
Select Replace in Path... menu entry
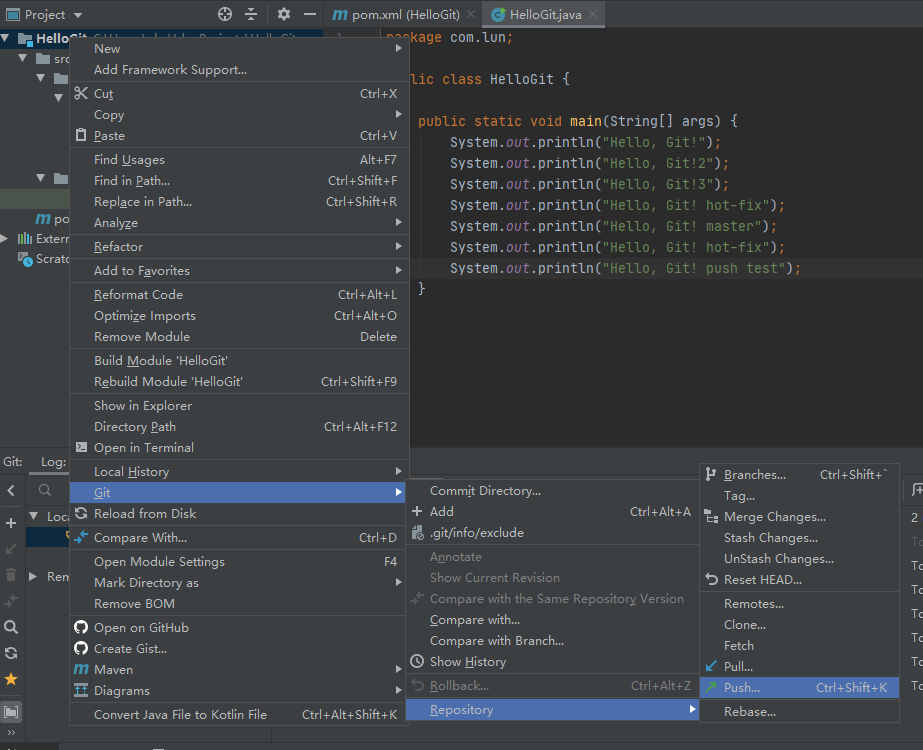click(x=239, y=201)
